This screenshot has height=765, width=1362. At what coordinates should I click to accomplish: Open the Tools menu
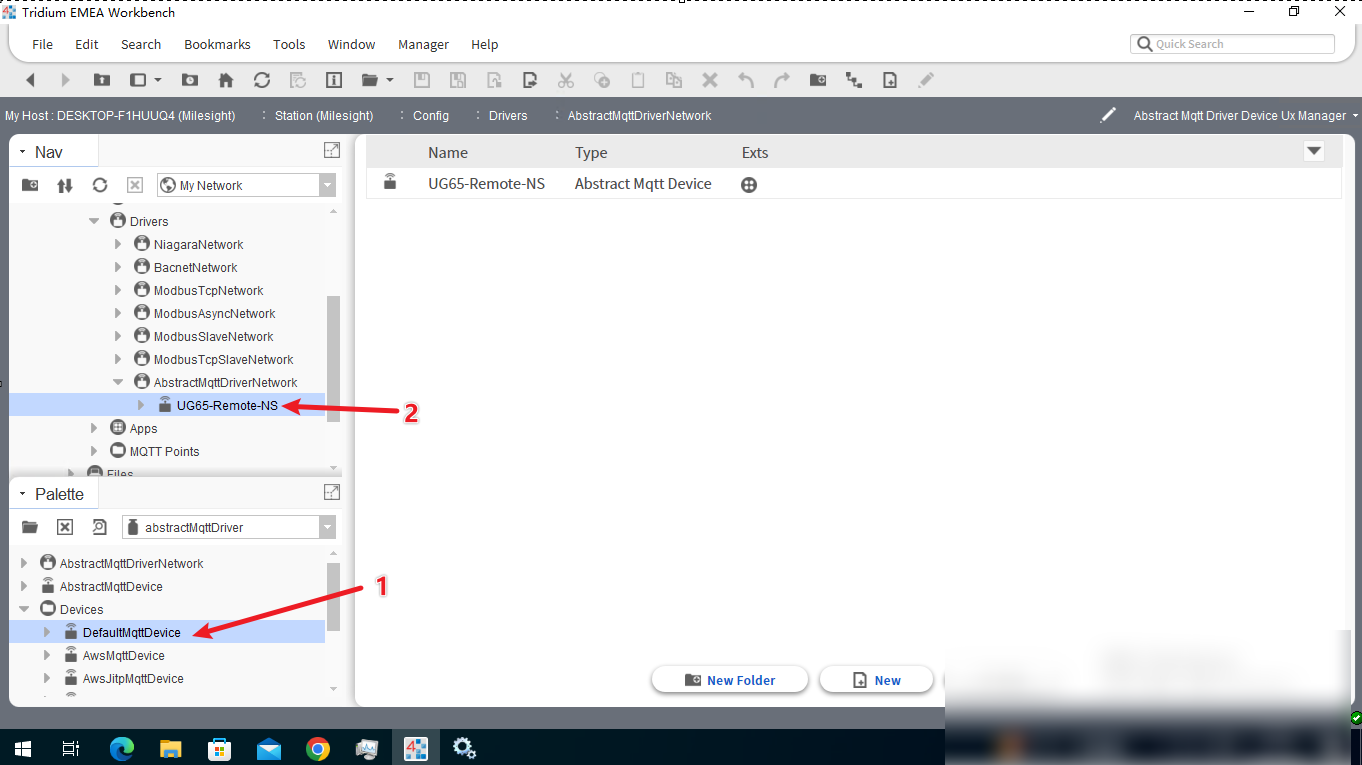(x=289, y=45)
